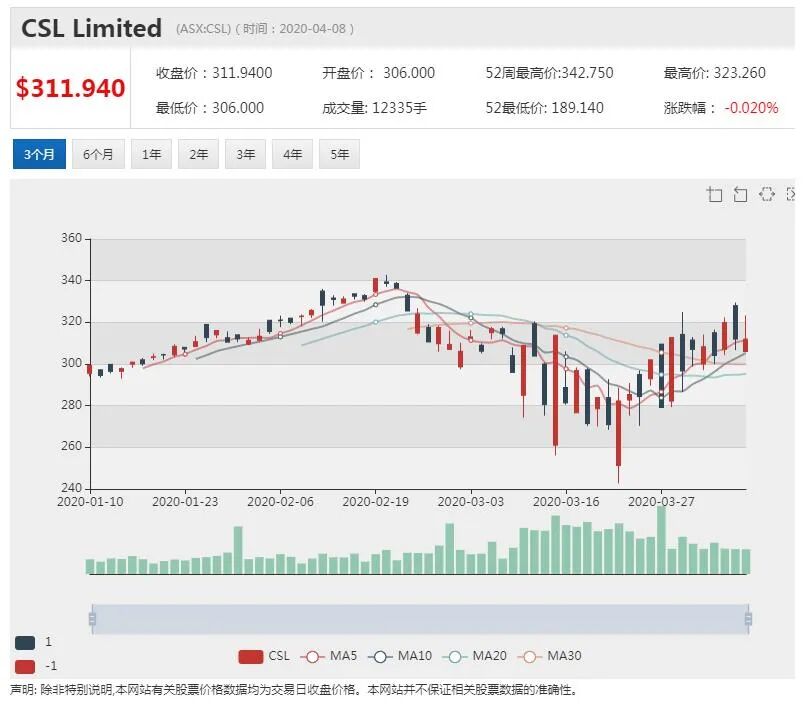Click the 2020-02-19 x-axis label
Screen dimensions: 812x711
pos(375,502)
